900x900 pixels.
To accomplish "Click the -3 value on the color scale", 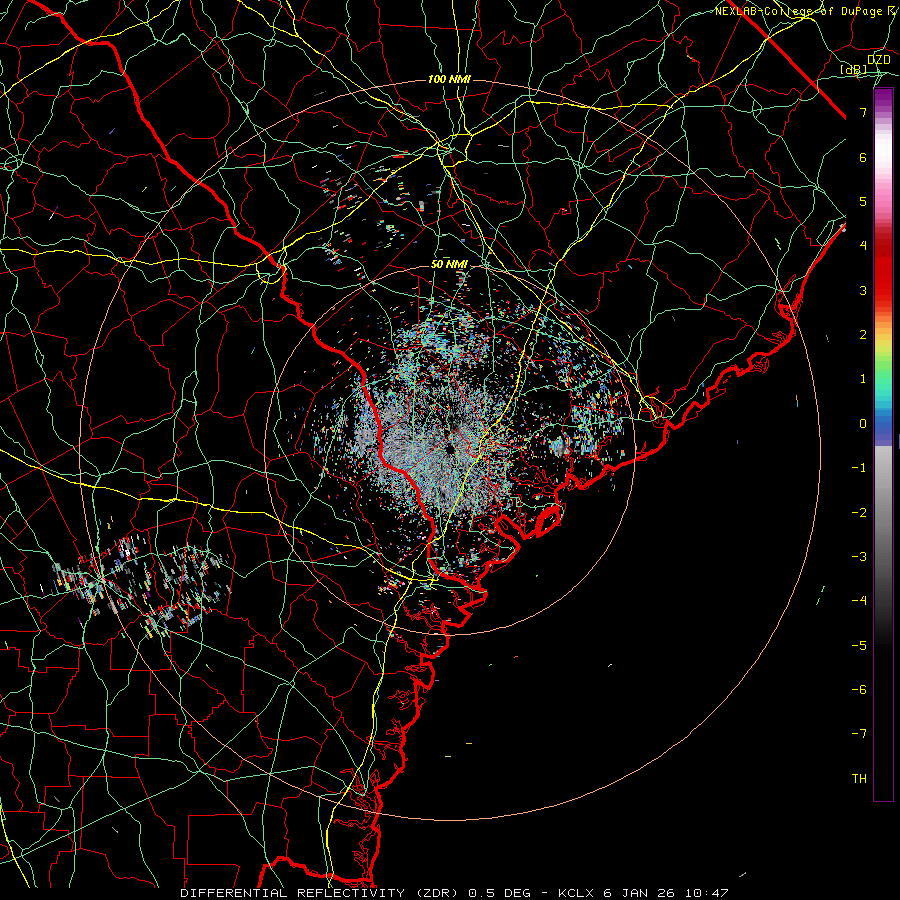I will 859,557.
